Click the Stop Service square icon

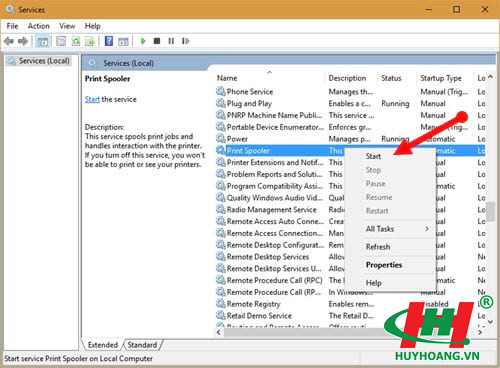(x=157, y=41)
